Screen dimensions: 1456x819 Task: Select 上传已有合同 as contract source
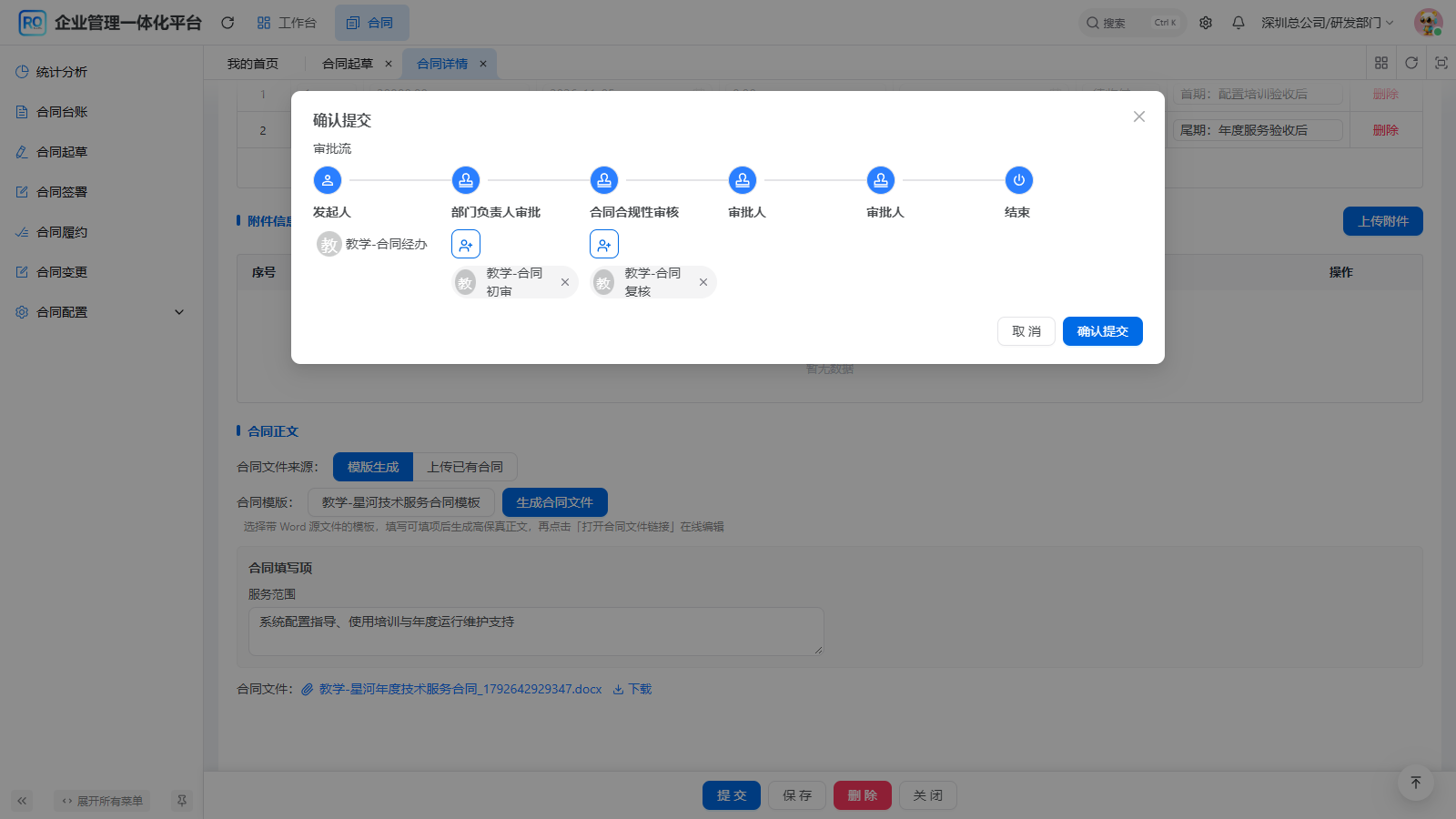point(465,467)
